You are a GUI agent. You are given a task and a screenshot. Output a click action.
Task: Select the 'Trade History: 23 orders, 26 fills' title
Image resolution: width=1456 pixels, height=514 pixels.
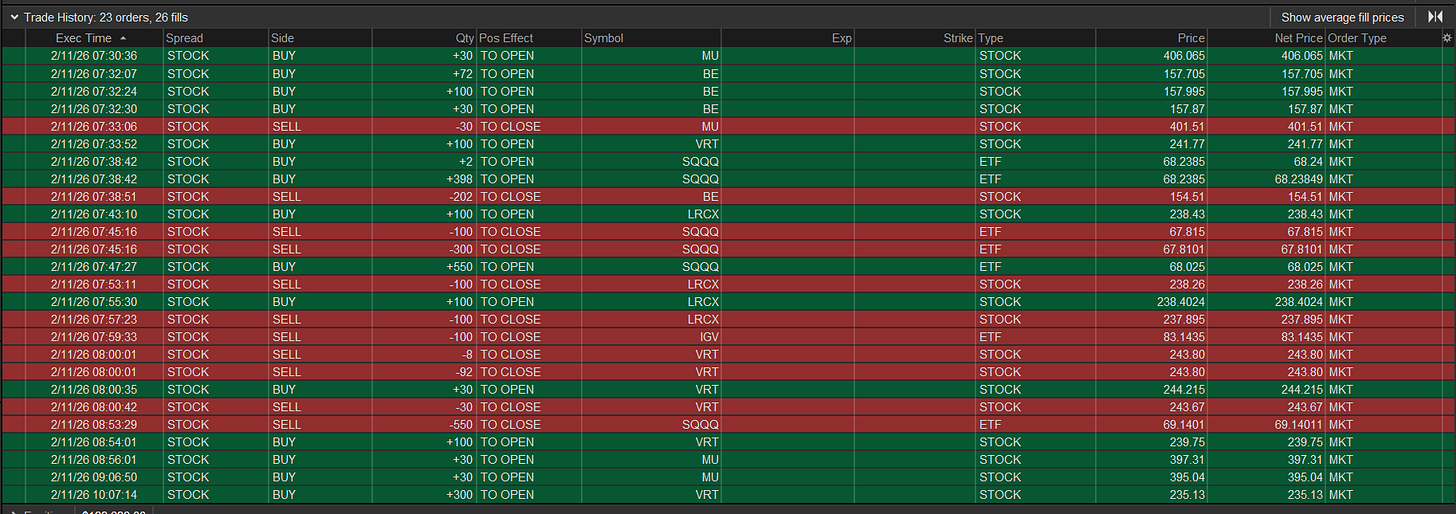click(x=106, y=17)
